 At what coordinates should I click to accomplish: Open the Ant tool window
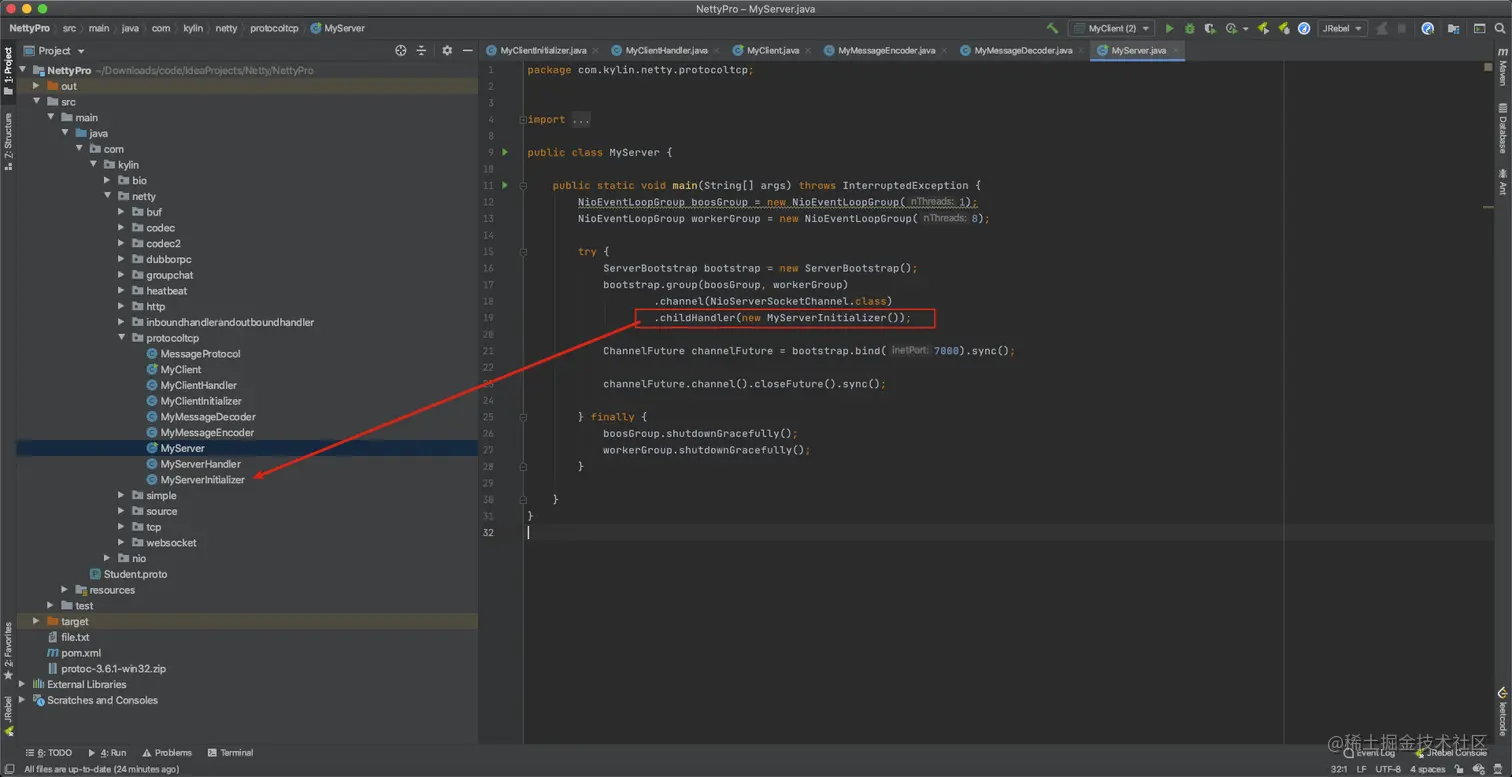click(1502, 183)
